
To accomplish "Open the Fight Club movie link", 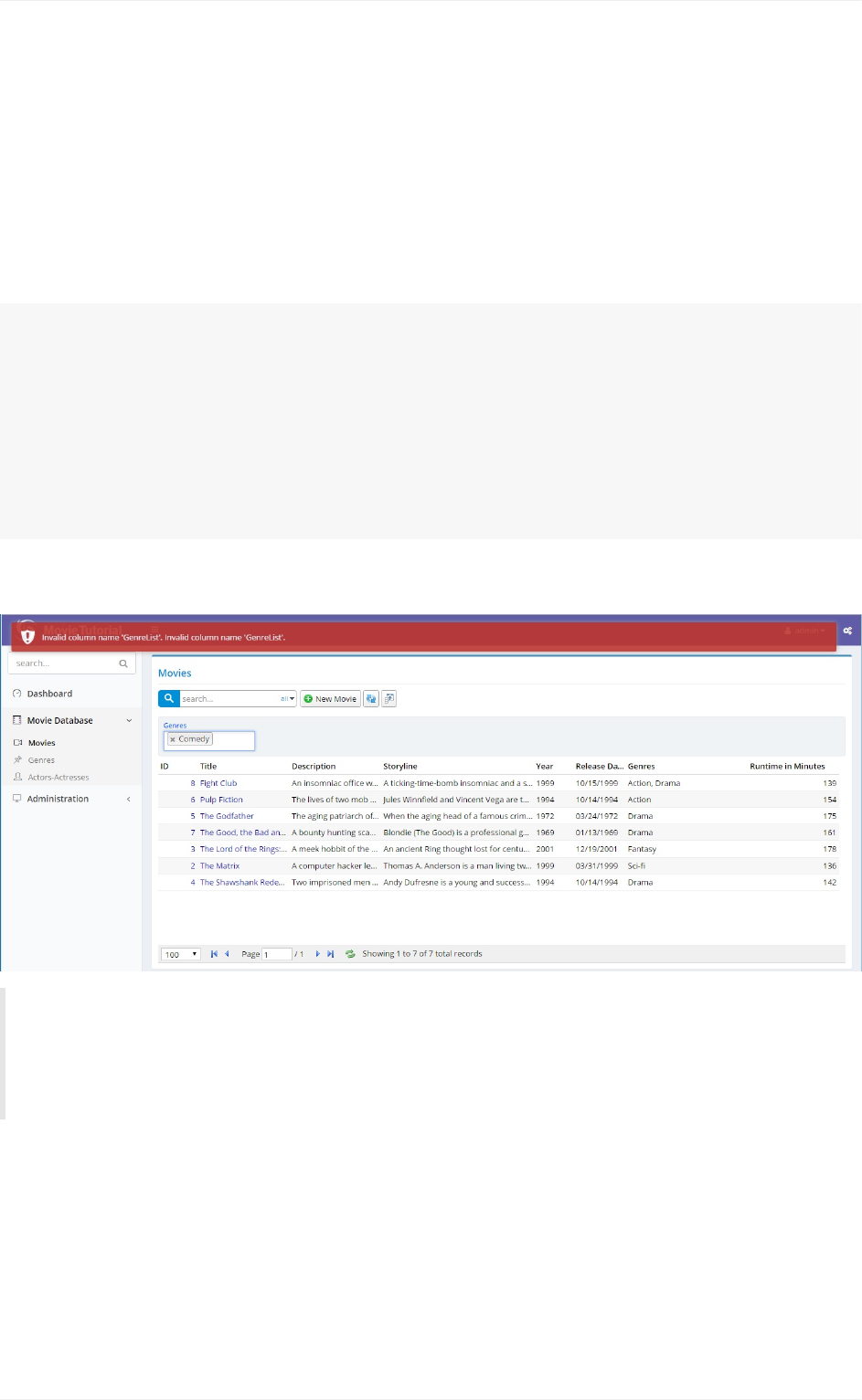I will coord(218,783).
